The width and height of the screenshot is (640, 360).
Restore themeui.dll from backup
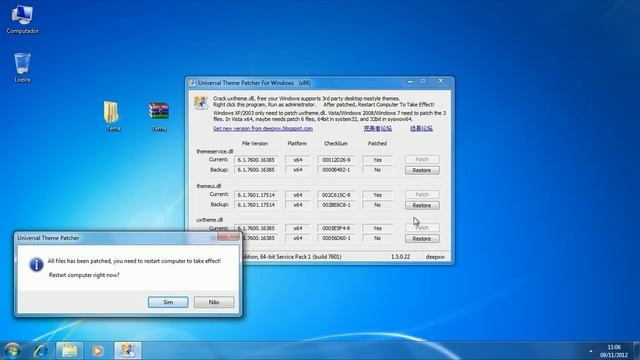(x=422, y=205)
